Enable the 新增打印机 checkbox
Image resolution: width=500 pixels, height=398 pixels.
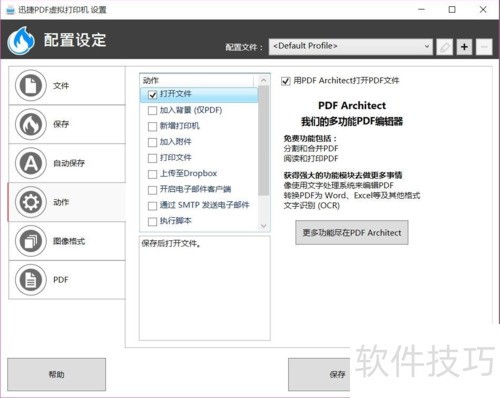point(152,126)
